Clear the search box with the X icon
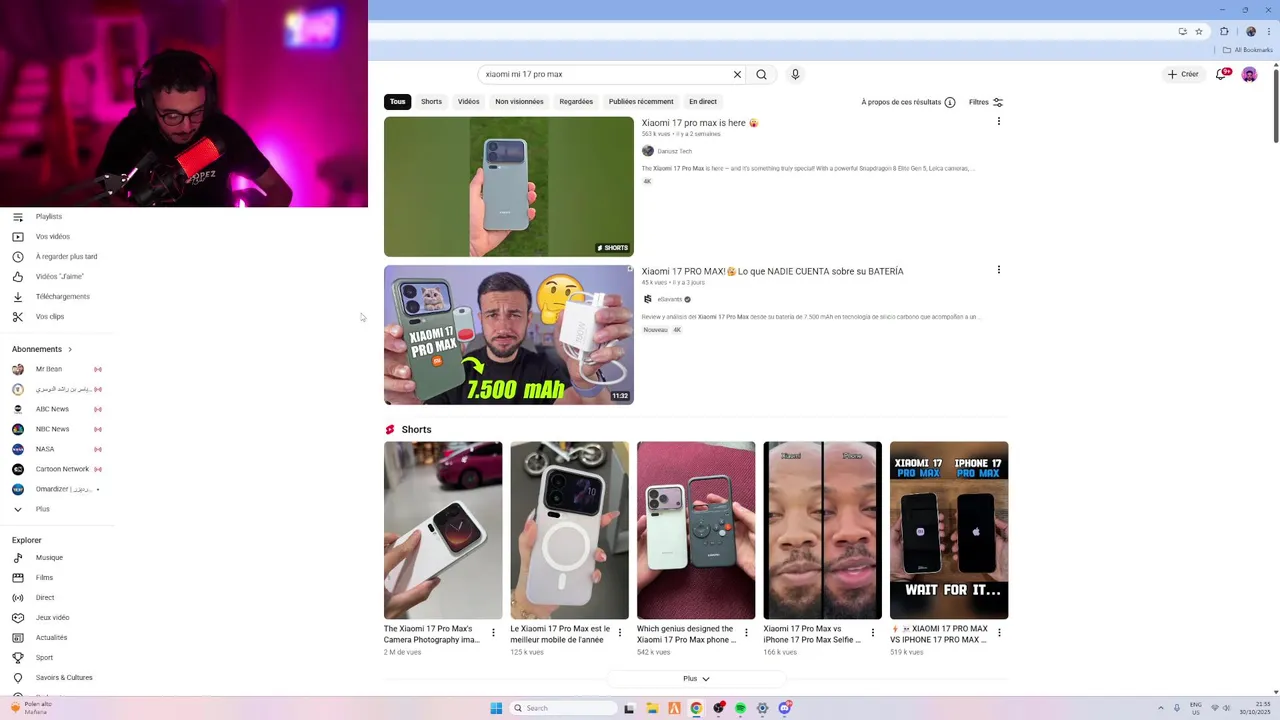1280x720 pixels. click(x=737, y=74)
